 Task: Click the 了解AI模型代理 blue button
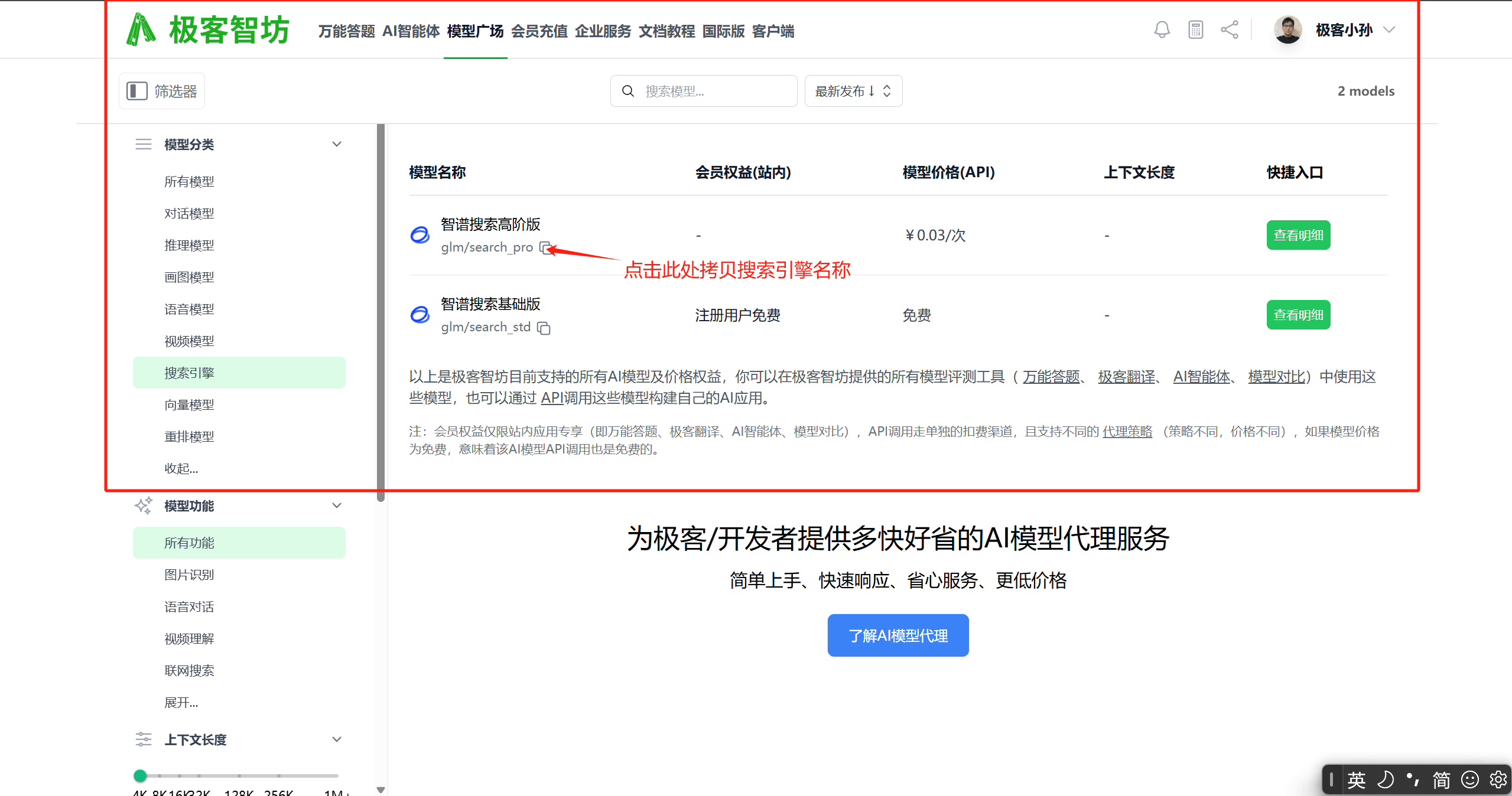click(898, 635)
